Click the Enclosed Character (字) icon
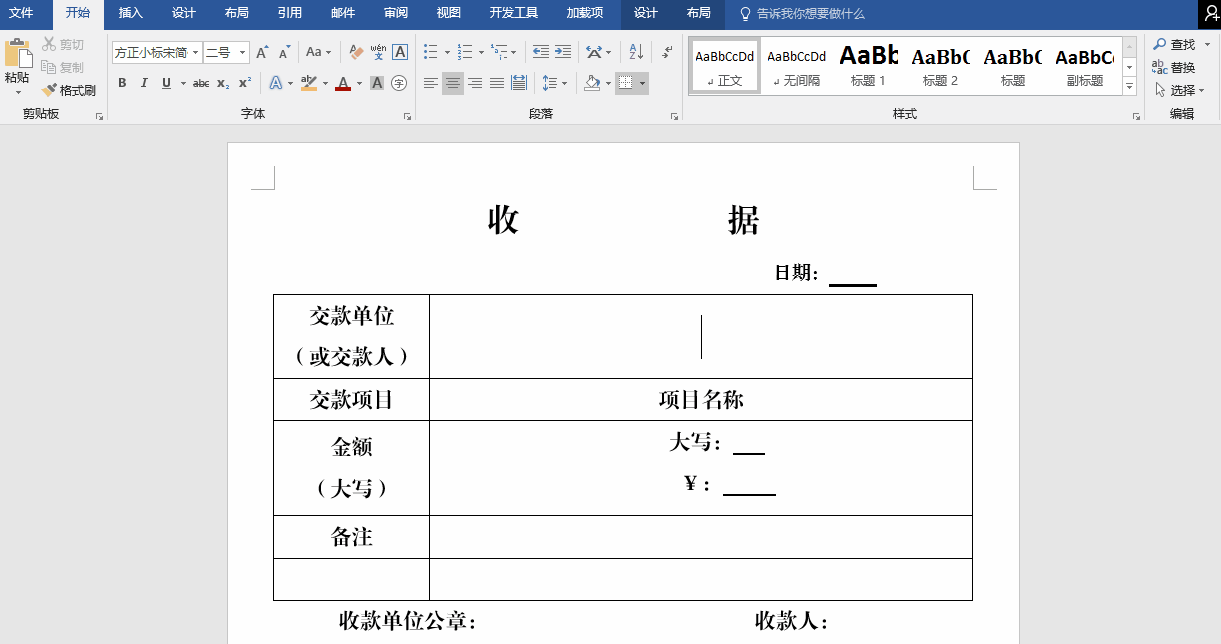Viewport: 1221px width, 644px height. tap(399, 83)
